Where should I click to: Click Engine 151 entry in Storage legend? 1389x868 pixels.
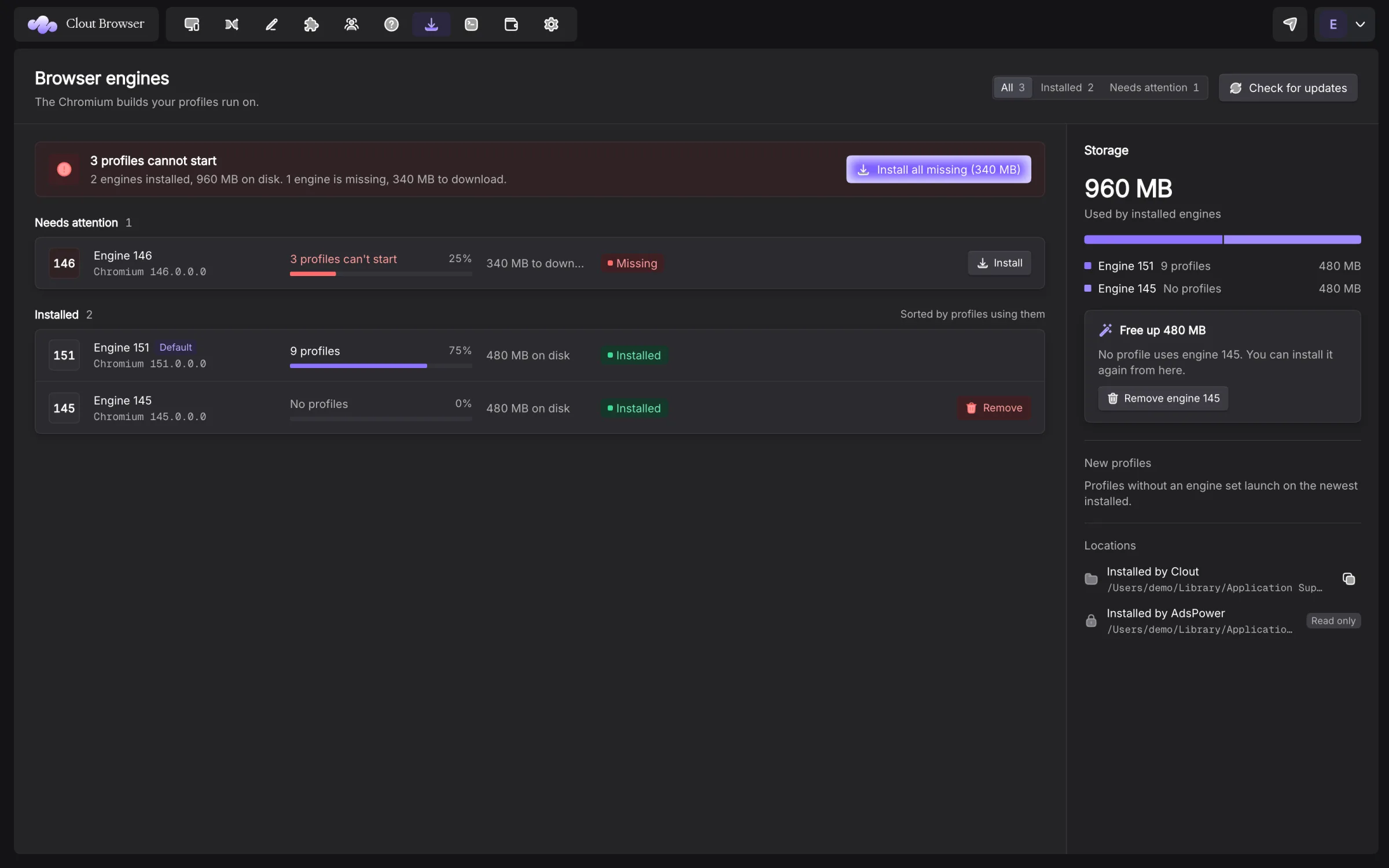pos(1222,266)
